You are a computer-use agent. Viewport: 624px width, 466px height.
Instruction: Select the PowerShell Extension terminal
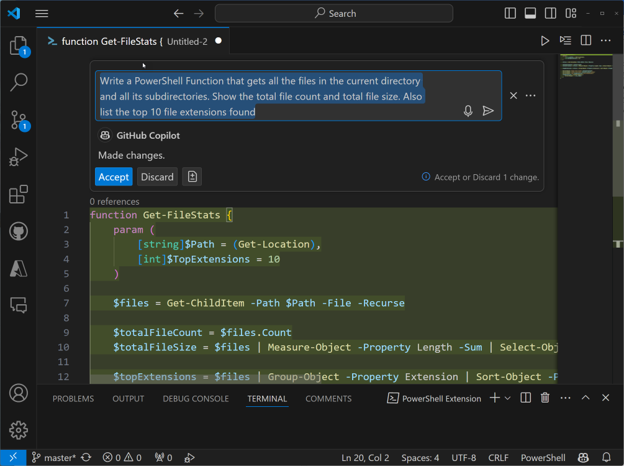[434, 398]
